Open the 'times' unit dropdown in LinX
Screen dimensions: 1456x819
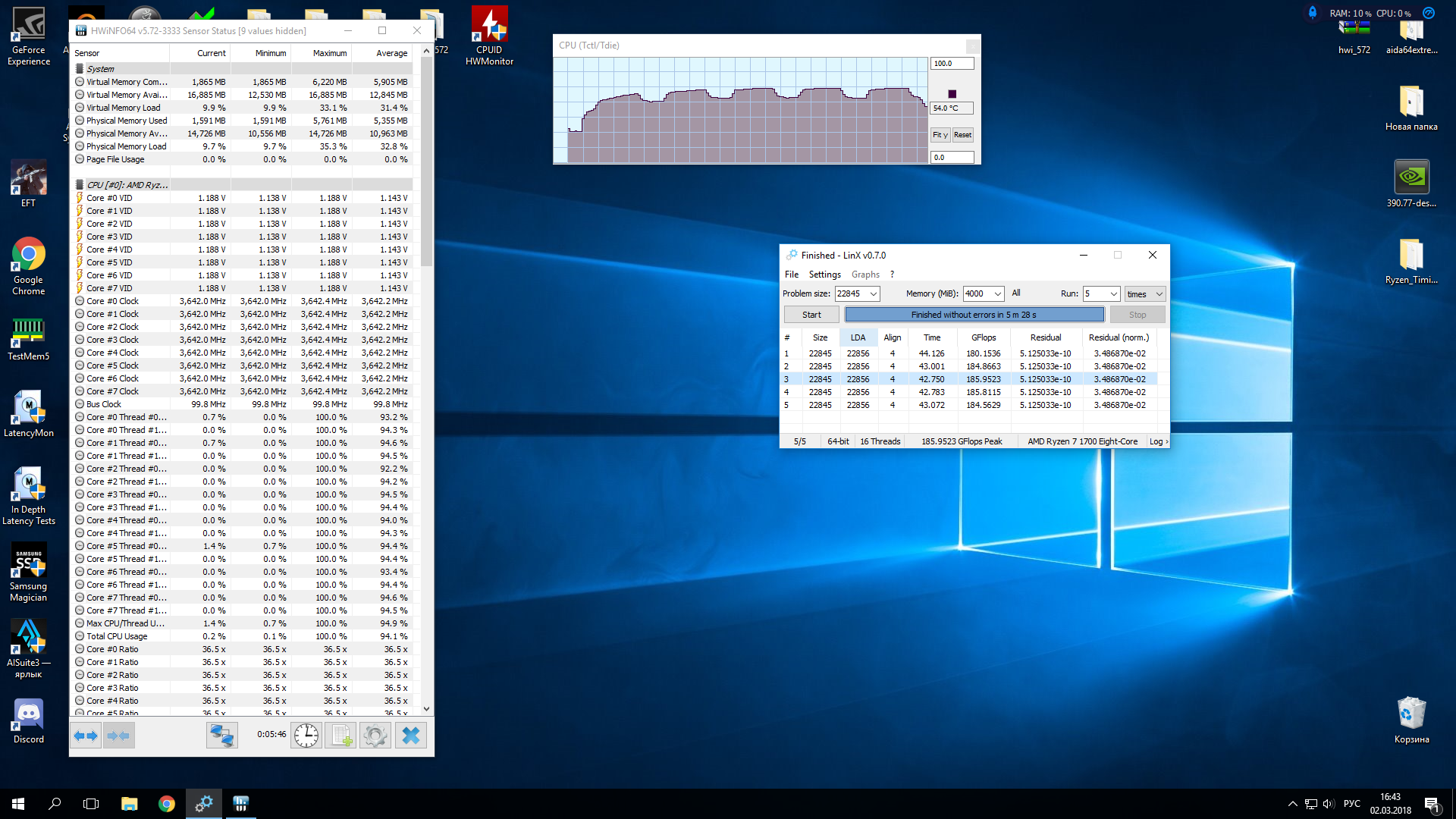click(x=1159, y=294)
